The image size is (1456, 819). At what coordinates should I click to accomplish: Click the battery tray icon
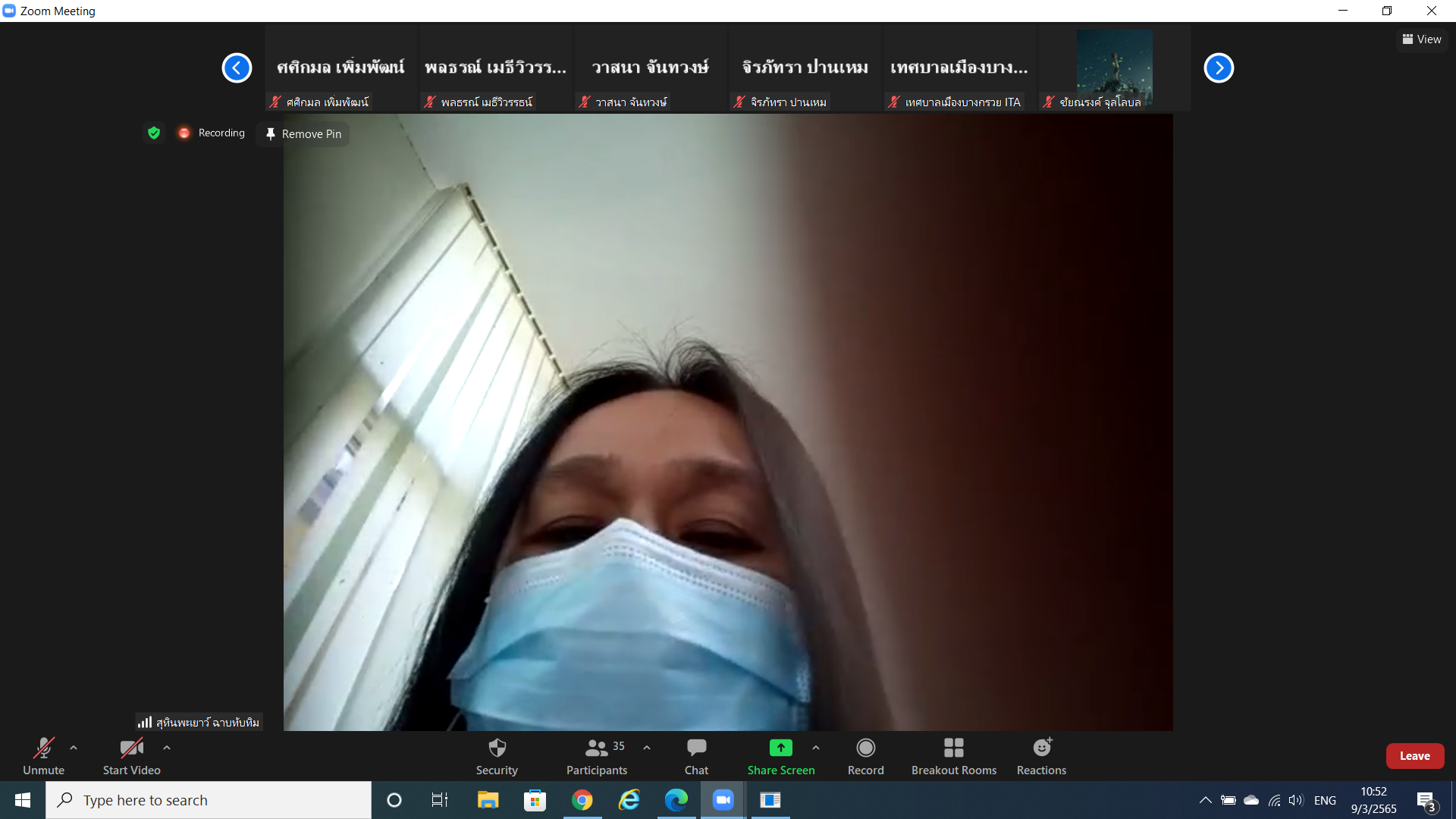pos(1228,800)
